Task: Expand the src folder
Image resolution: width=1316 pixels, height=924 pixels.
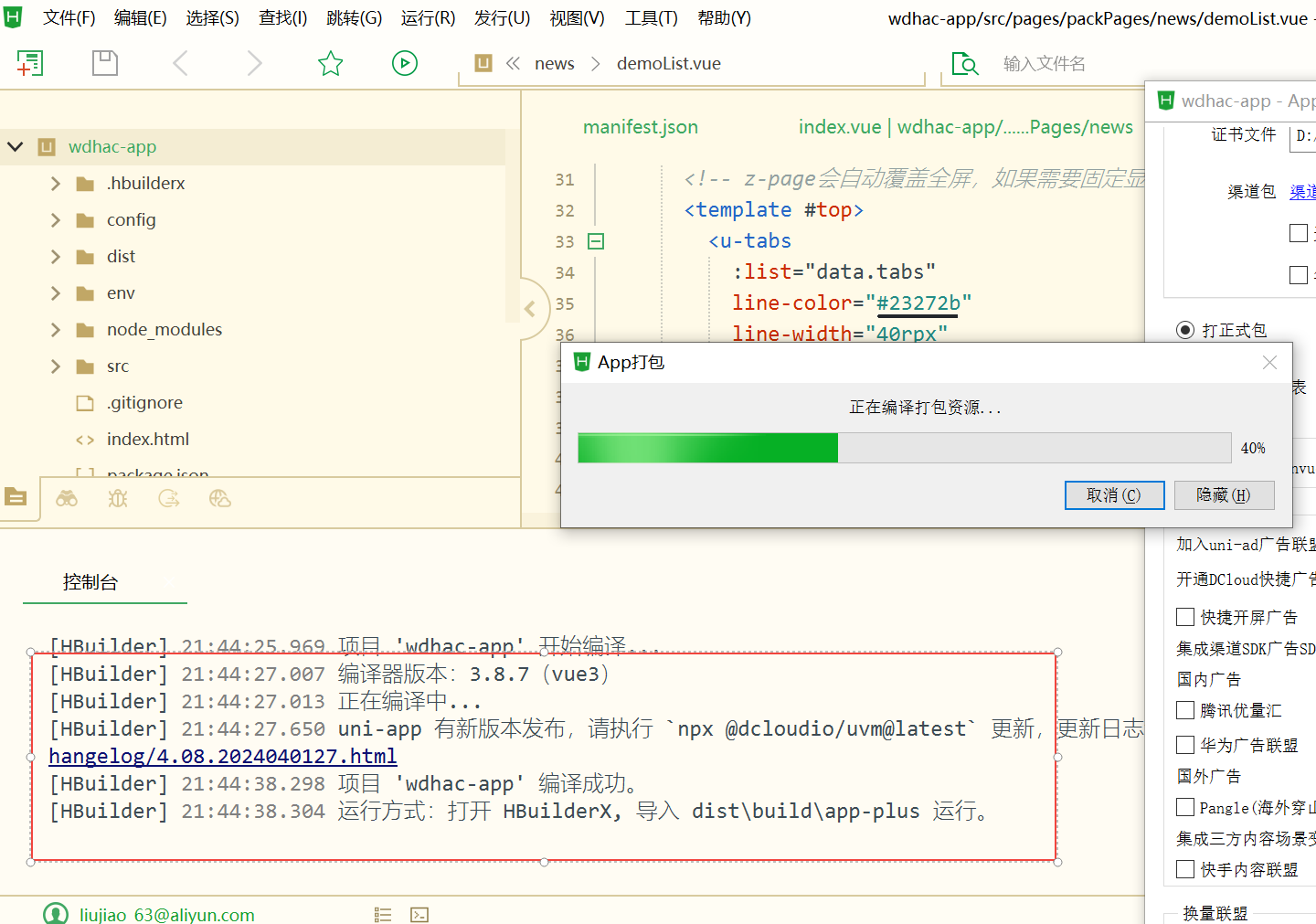Action: pos(56,366)
